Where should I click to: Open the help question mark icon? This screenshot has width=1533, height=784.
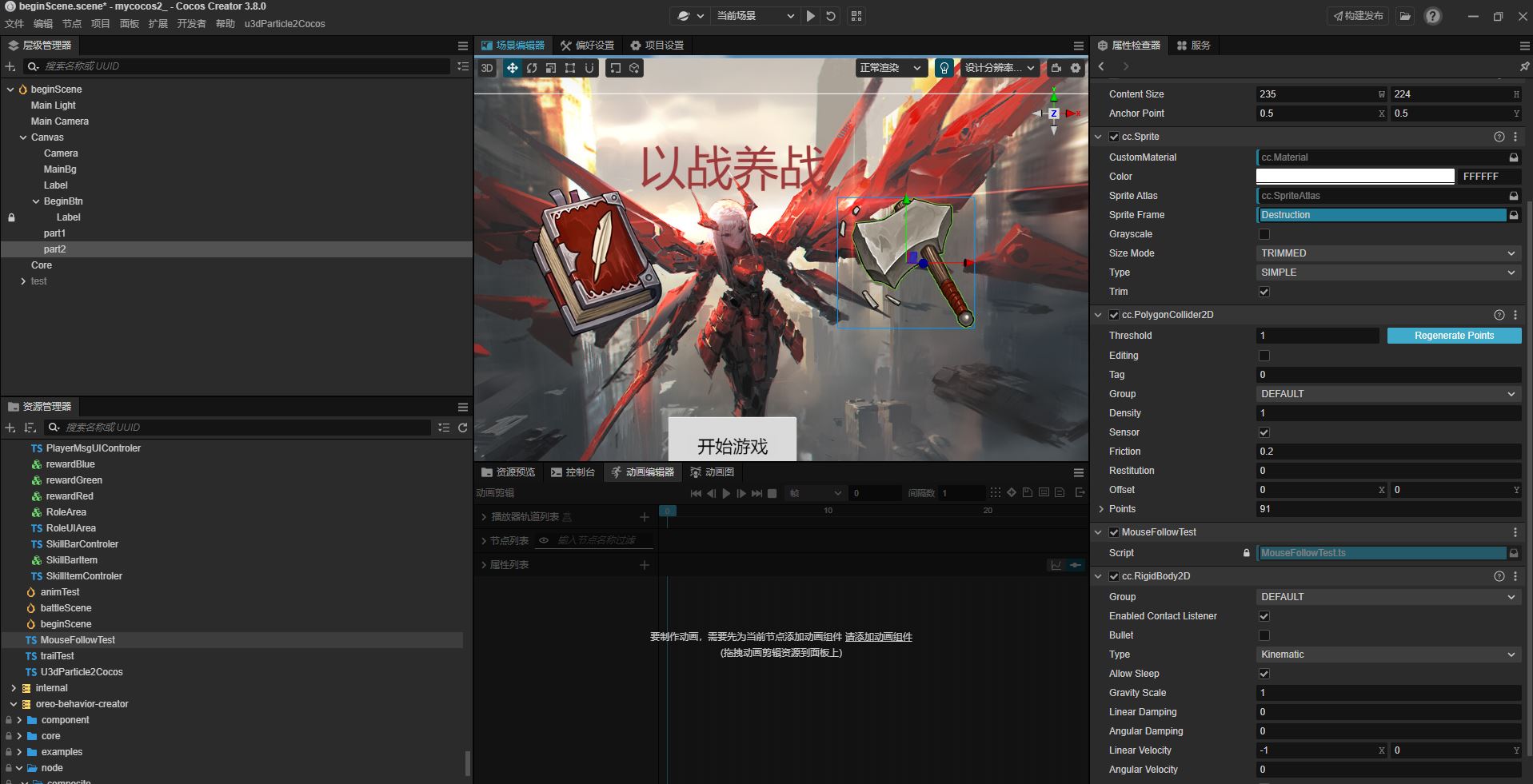pyautogui.click(x=1433, y=16)
